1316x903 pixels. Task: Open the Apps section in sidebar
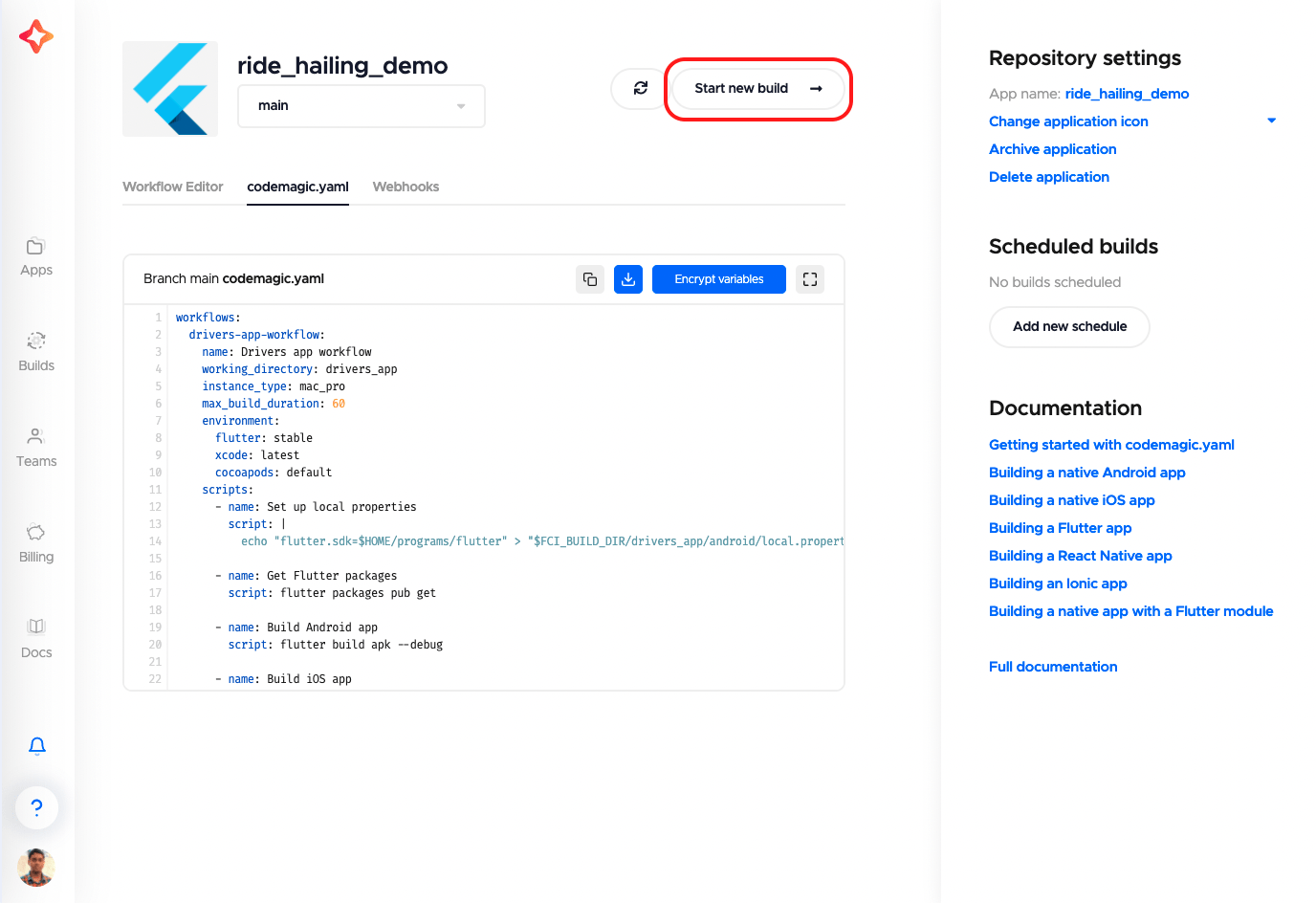[x=36, y=257]
